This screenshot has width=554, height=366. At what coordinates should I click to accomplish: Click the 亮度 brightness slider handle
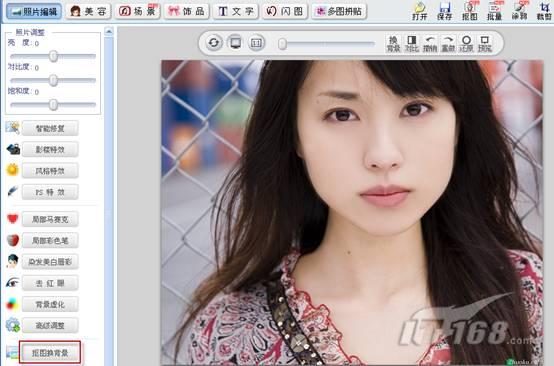tap(53, 56)
